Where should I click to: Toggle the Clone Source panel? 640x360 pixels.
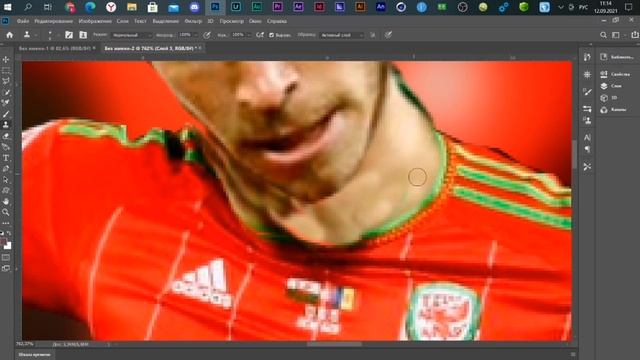[83, 35]
